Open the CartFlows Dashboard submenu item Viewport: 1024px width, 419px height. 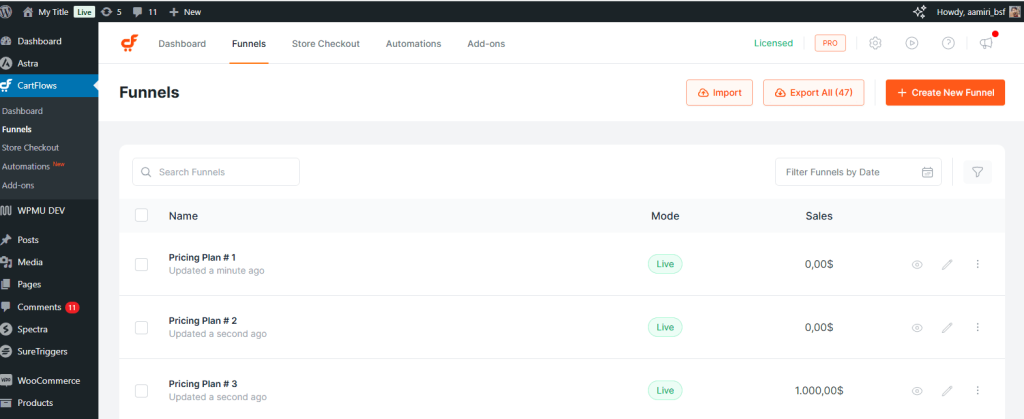pos(22,111)
